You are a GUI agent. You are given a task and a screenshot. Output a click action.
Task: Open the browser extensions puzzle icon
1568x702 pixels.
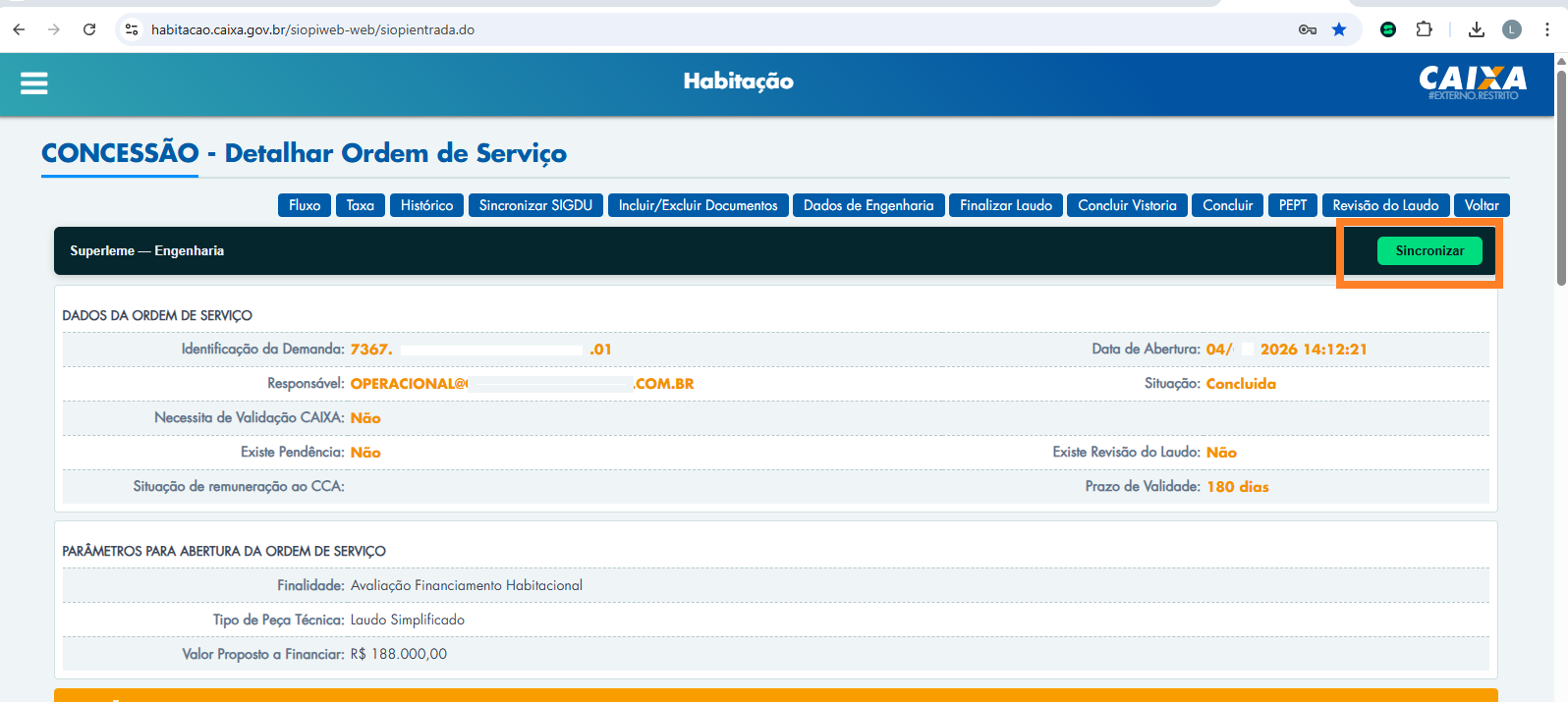[1424, 29]
